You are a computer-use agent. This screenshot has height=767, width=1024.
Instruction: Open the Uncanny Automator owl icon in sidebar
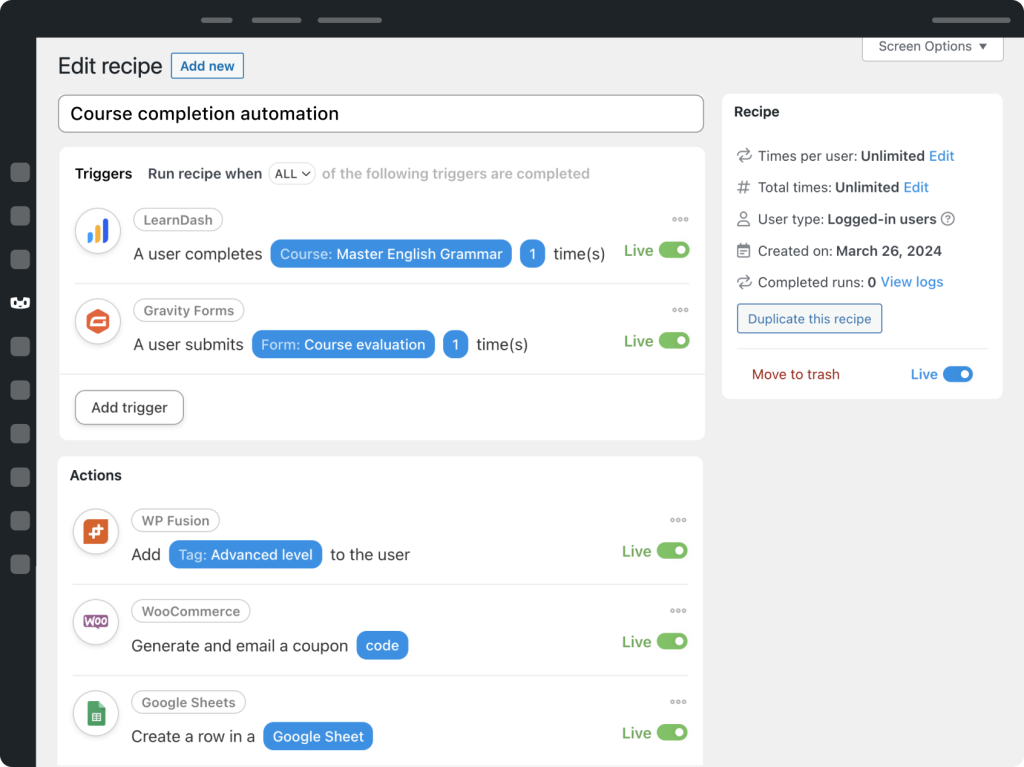(x=20, y=303)
